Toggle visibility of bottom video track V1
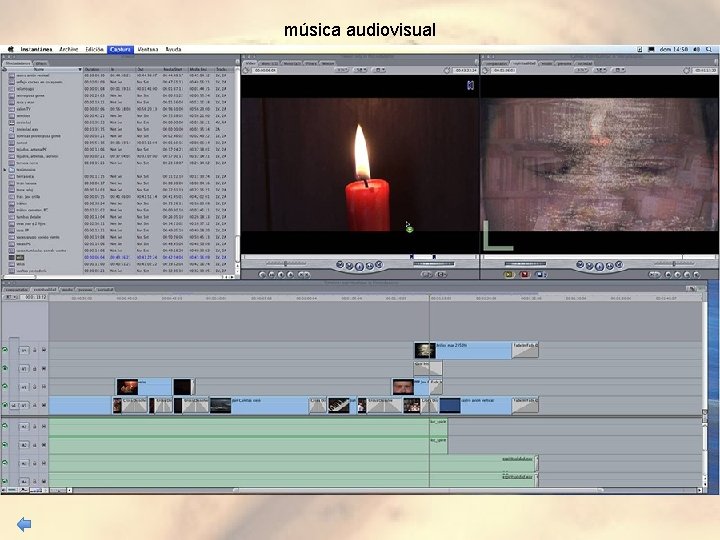Image resolution: width=720 pixels, height=540 pixels. click(5, 405)
